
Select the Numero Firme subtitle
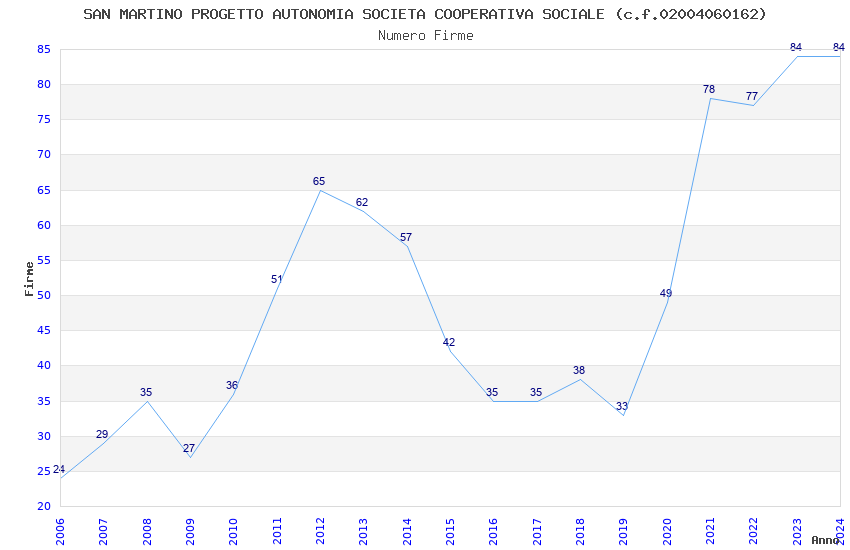[x=426, y=36]
